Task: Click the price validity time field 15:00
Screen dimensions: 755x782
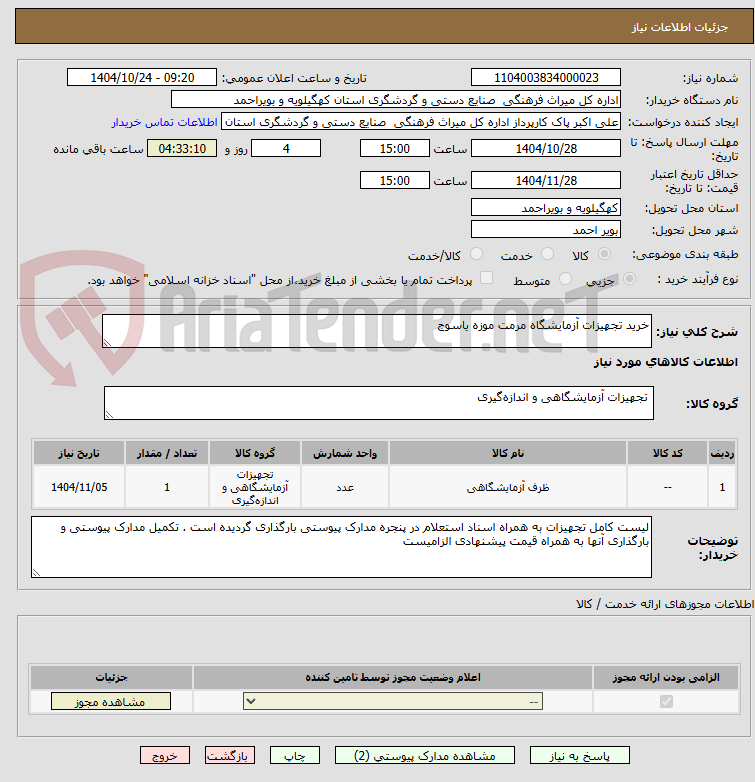Action: pyautogui.click(x=394, y=181)
